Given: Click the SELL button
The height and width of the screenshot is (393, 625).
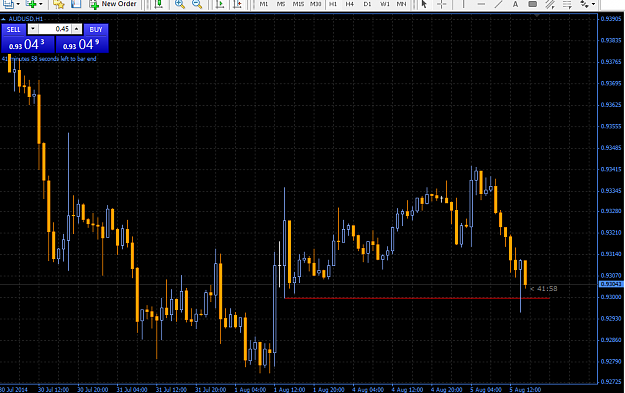Looking at the screenshot, I should coord(14,29).
